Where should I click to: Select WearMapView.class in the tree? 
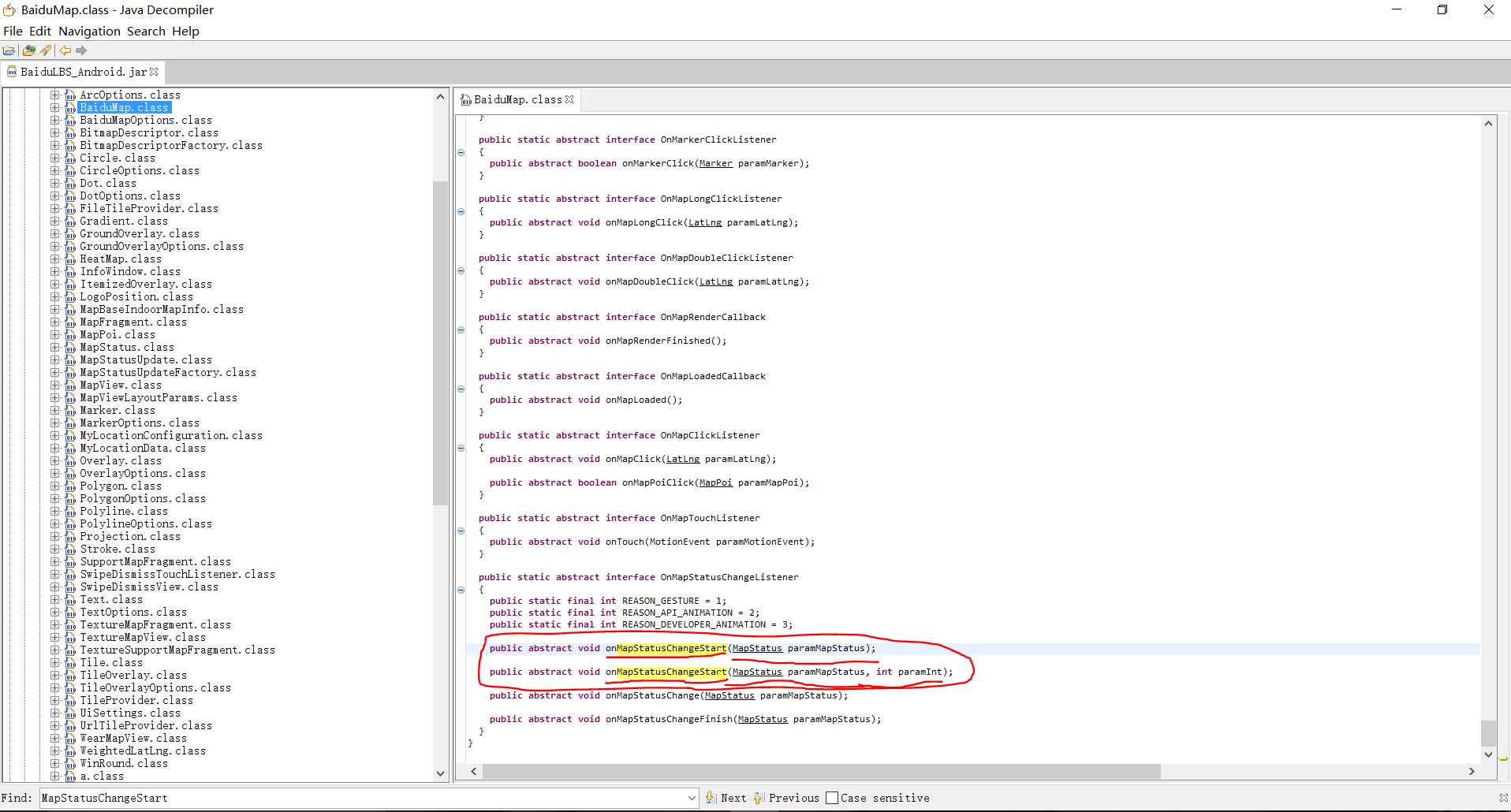click(132, 739)
